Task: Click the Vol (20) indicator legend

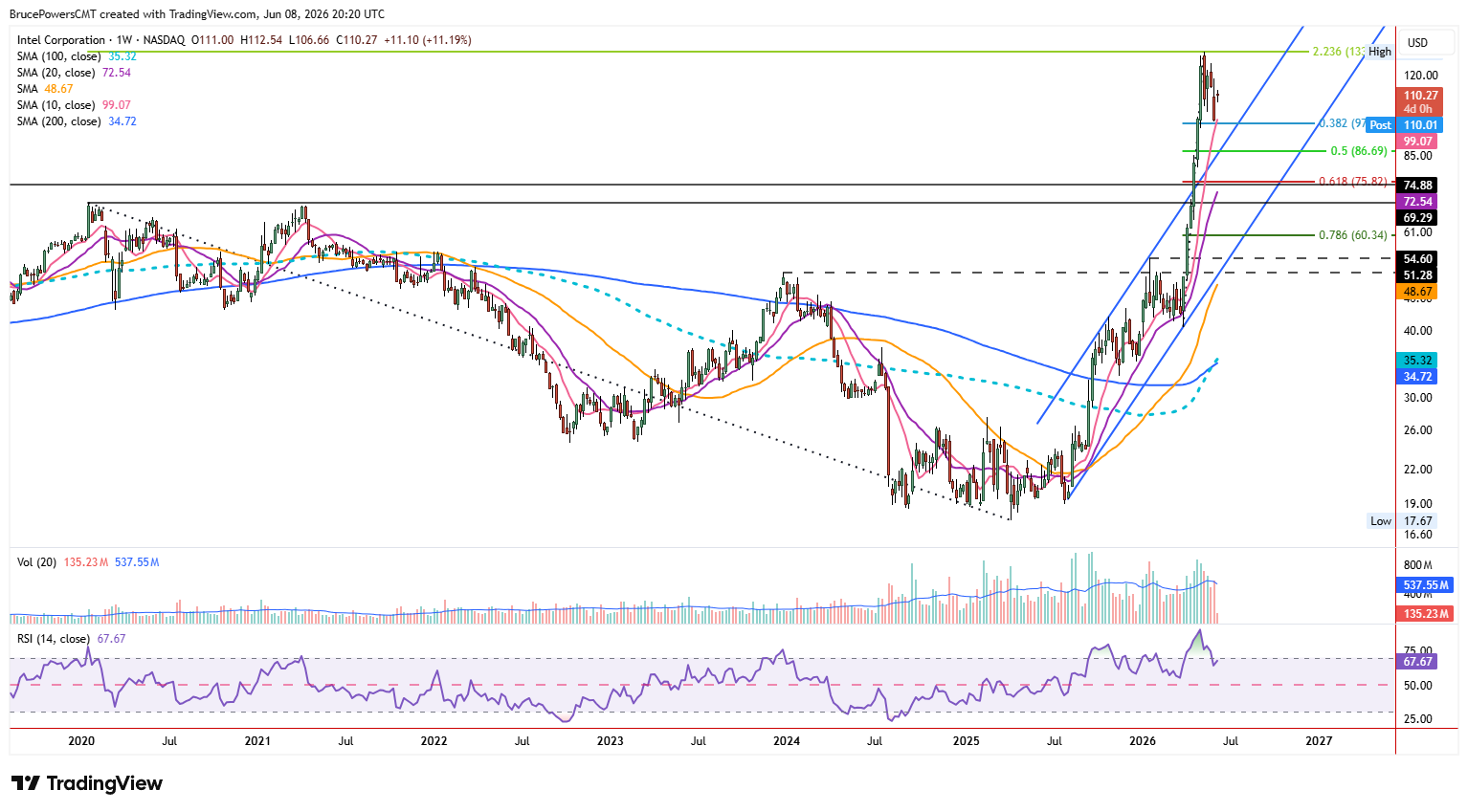Action: pos(88,562)
